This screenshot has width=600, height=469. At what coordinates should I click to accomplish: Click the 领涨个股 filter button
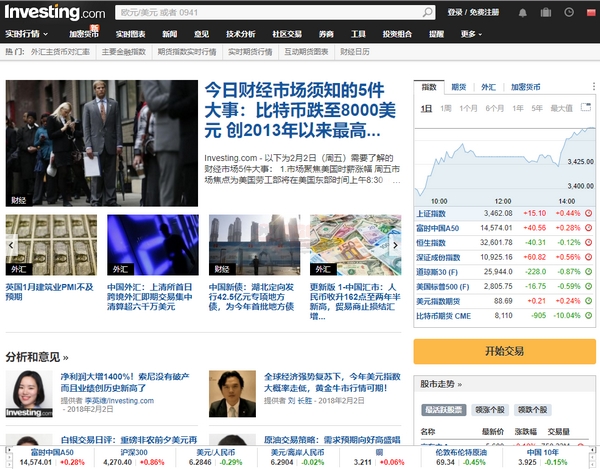(x=490, y=410)
